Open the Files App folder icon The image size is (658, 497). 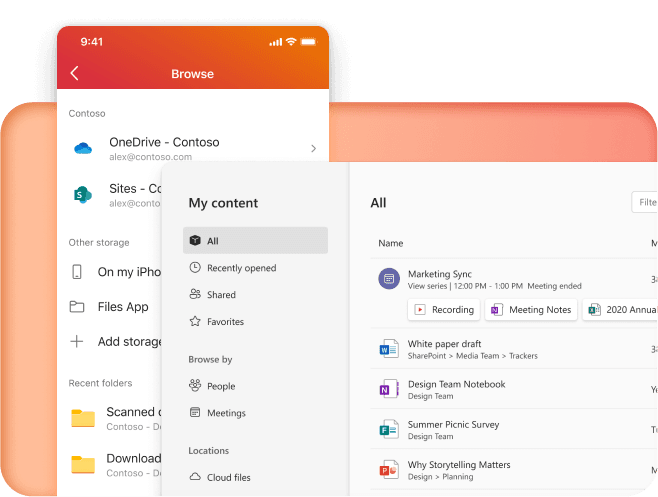(x=77, y=307)
